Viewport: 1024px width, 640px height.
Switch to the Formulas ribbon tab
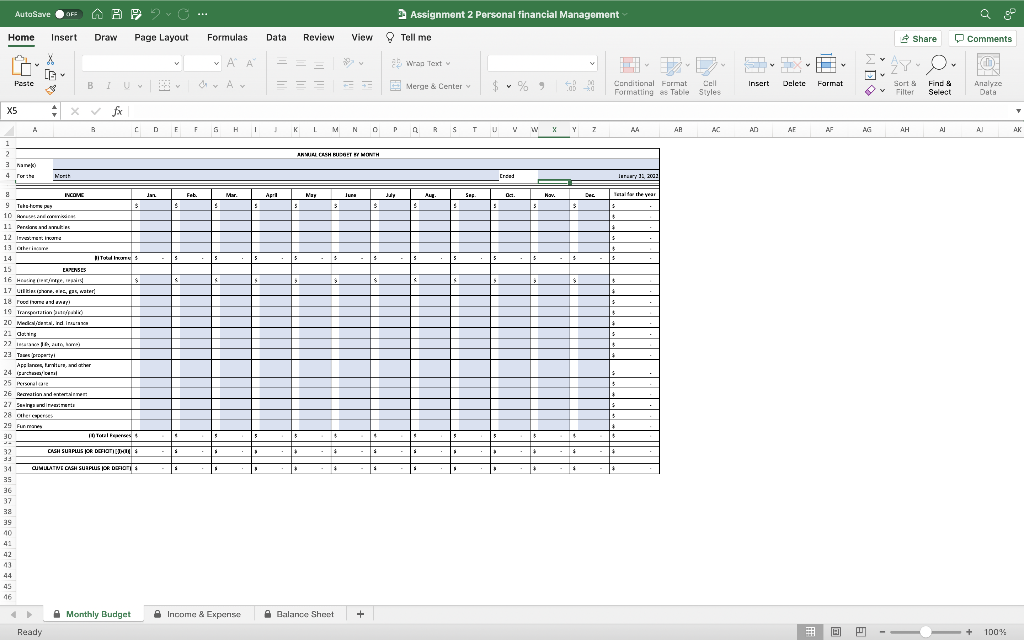click(227, 37)
